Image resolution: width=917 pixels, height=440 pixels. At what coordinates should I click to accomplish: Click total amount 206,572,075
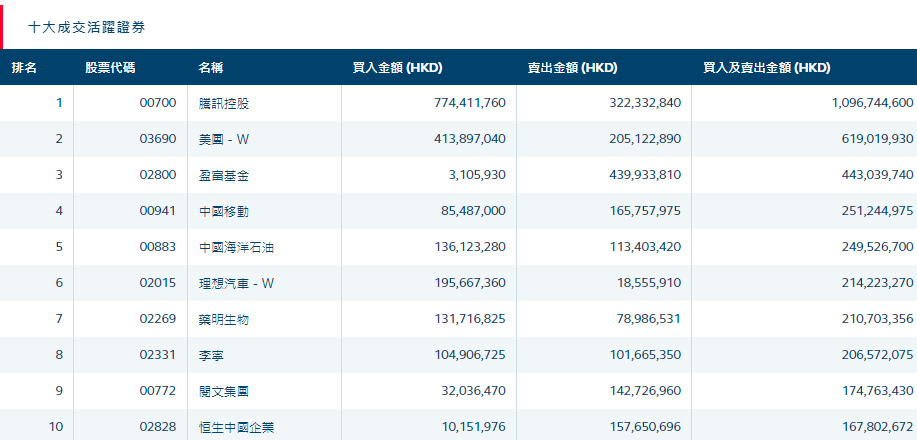(878, 355)
